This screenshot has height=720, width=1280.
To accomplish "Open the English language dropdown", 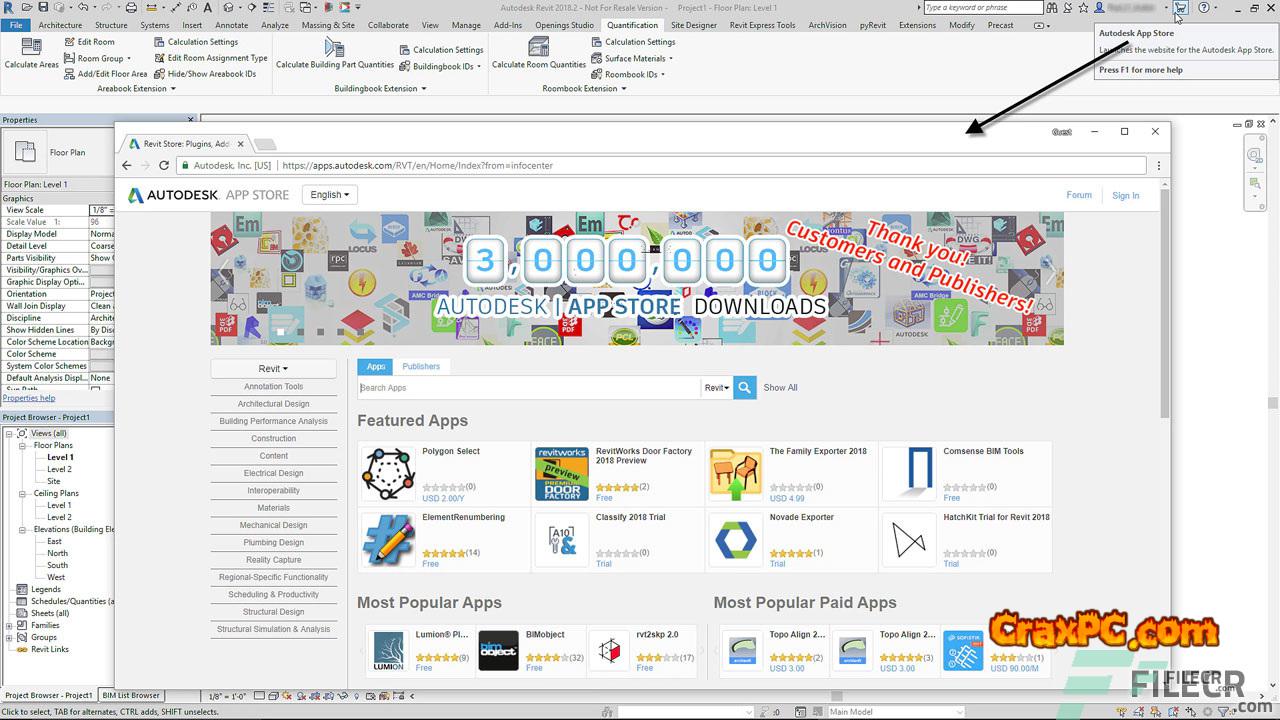I will tap(330, 195).
